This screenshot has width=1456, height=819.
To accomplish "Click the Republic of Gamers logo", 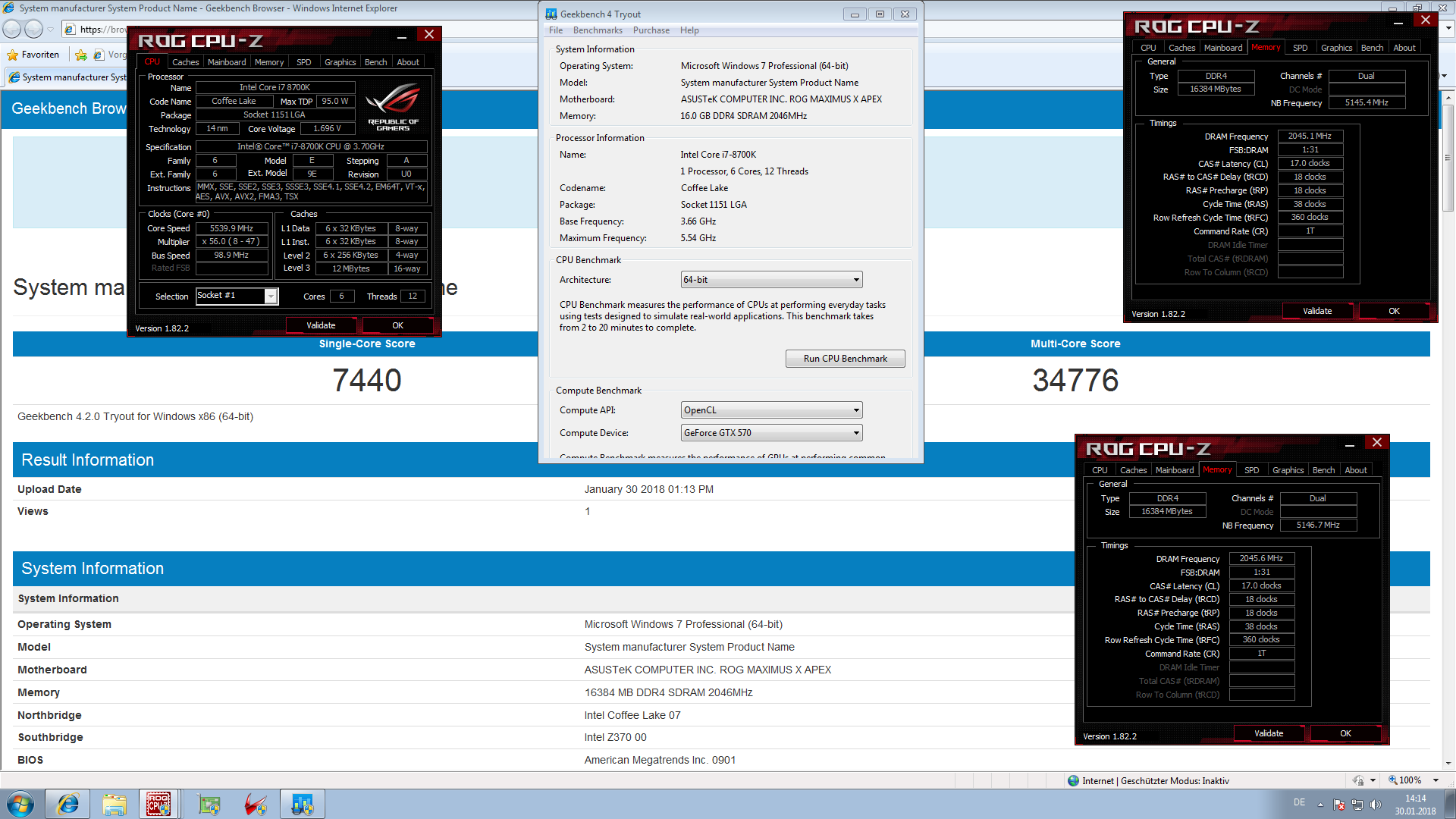I will [393, 106].
